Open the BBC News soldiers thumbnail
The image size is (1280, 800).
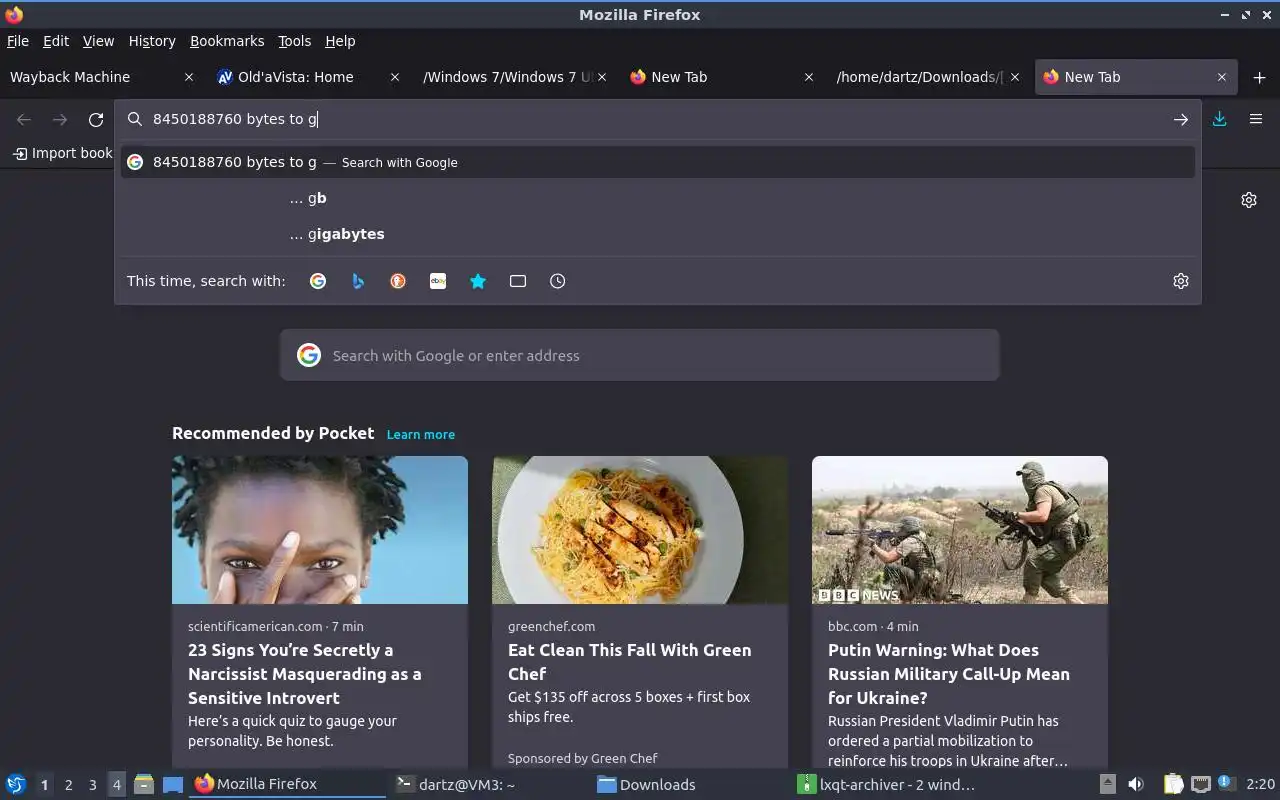960,530
